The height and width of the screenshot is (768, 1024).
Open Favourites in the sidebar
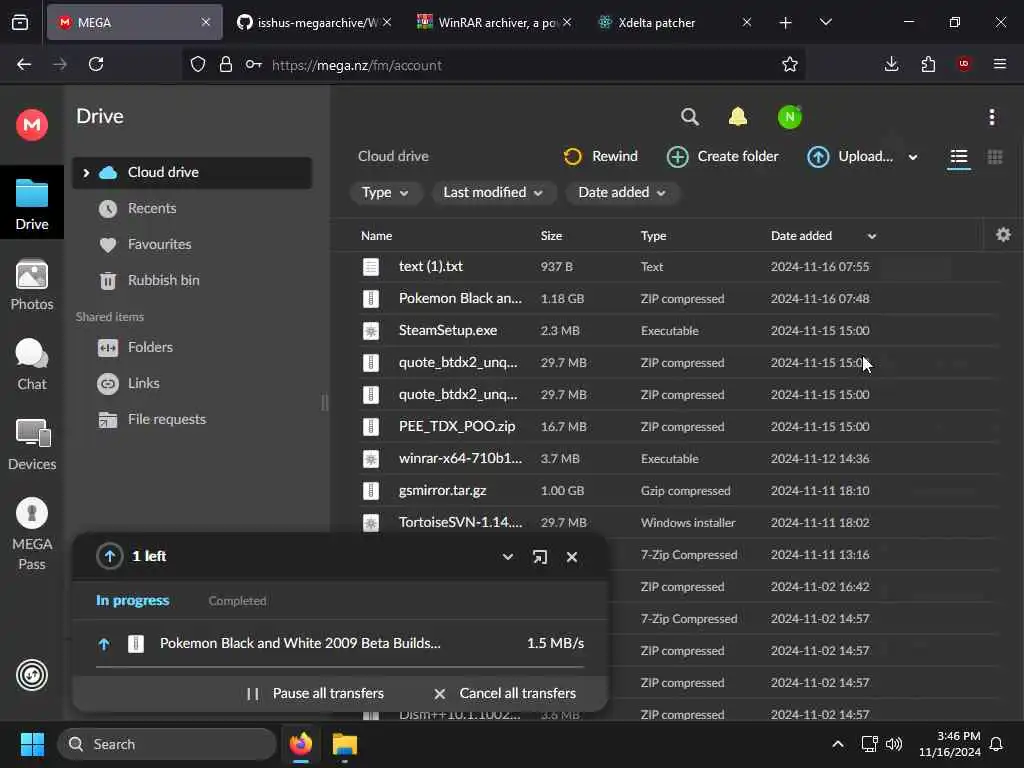159,244
